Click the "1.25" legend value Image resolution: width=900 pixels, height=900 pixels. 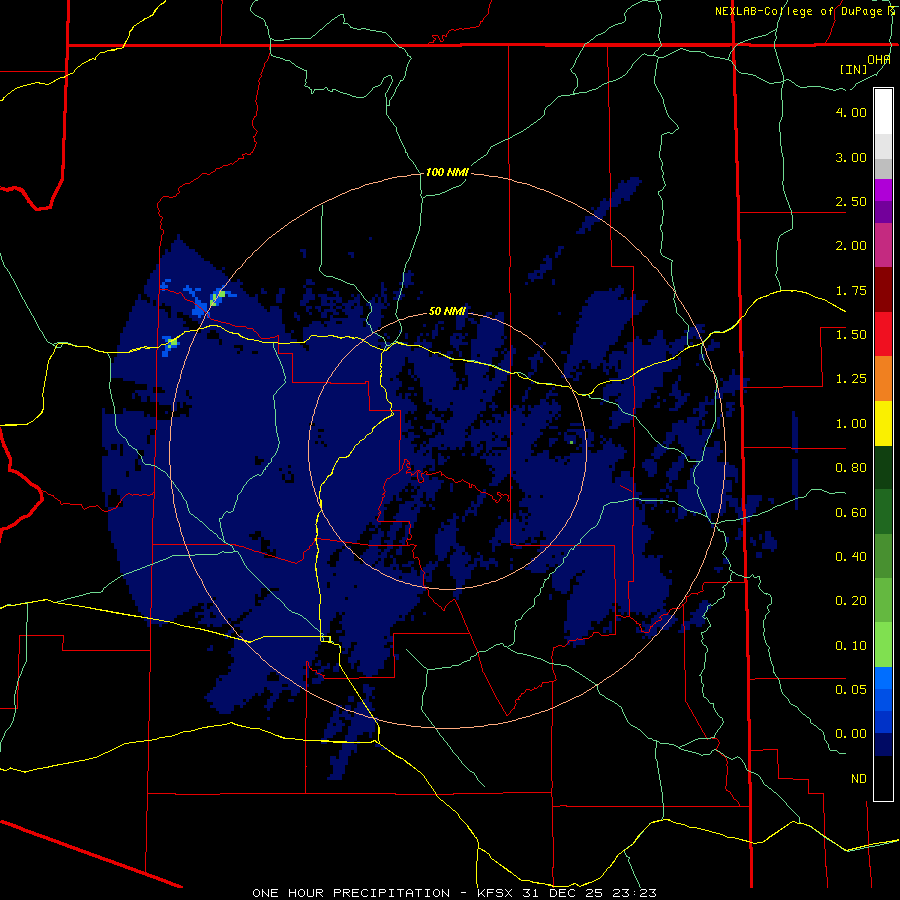(851, 379)
